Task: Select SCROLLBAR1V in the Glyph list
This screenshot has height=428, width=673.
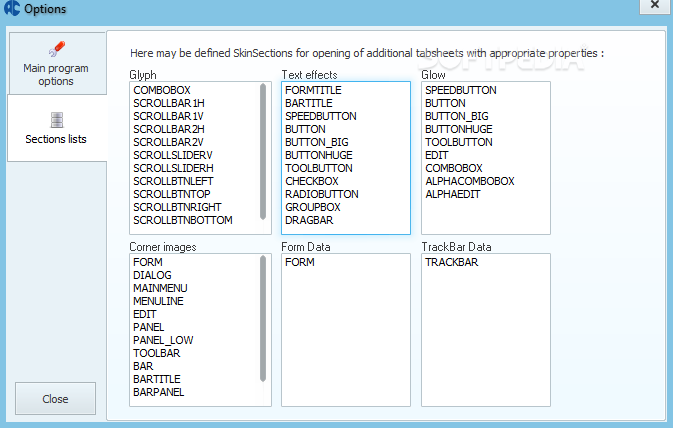Action: point(168,116)
